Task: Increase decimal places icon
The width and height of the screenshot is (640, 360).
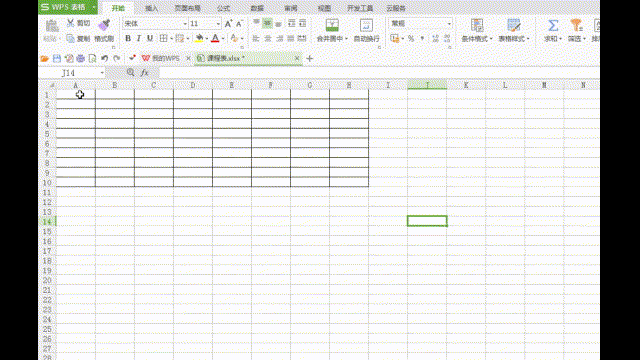Action: click(x=436, y=38)
